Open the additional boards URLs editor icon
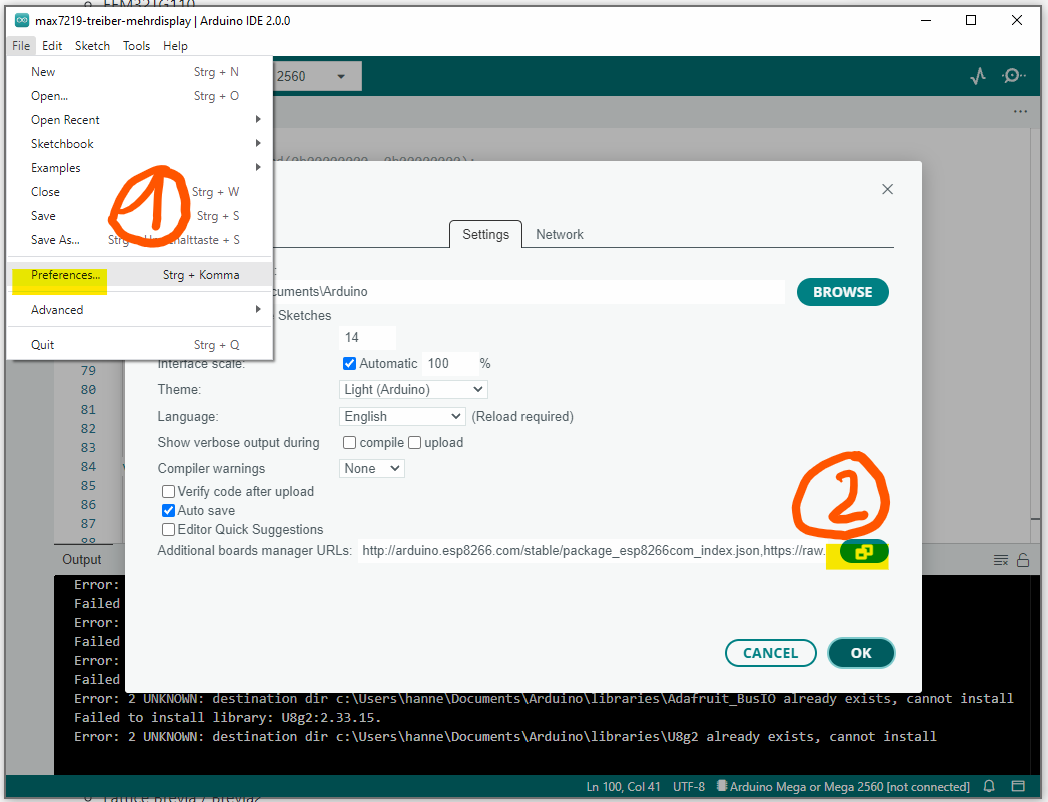 tap(864, 552)
